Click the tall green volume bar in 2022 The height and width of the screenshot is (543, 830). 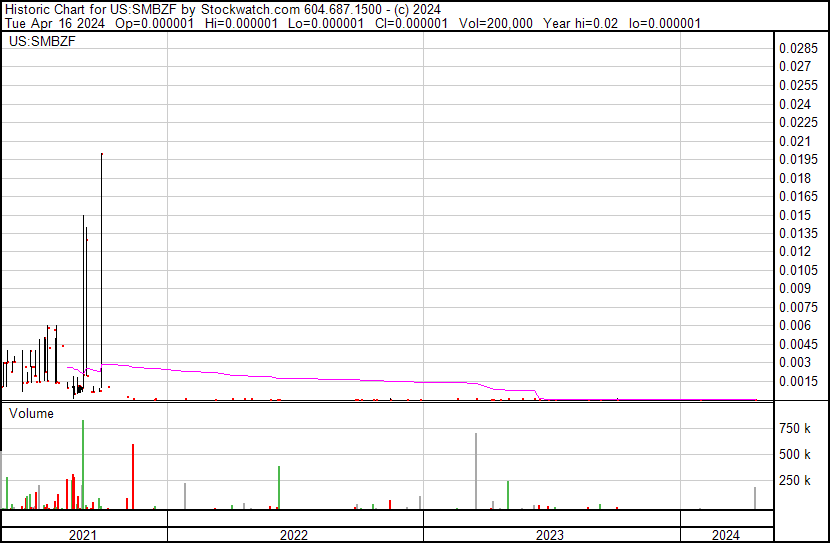[x=279, y=487]
